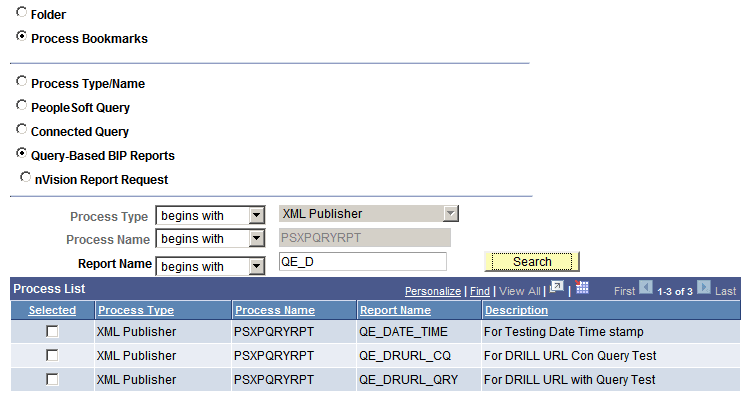The width and height of the screenshot is (748, 399).
Task: Click PSXPQRYRPT cell in the QE_DRURL_CQ row
Action: click(274, 356)
